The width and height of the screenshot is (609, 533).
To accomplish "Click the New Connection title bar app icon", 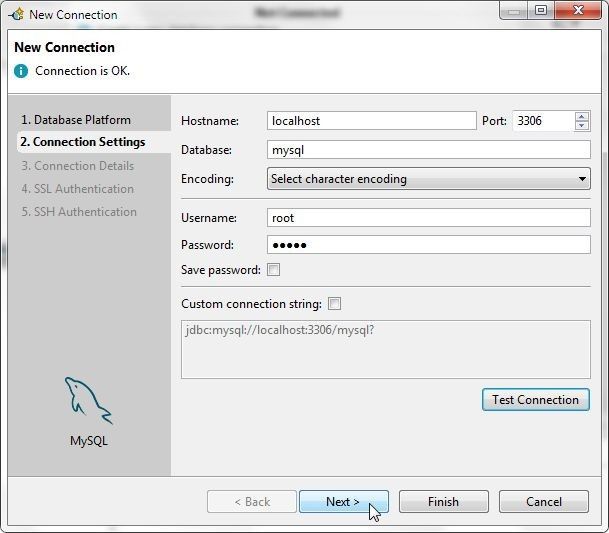I will pyautogui.click(x=17, y=15).
